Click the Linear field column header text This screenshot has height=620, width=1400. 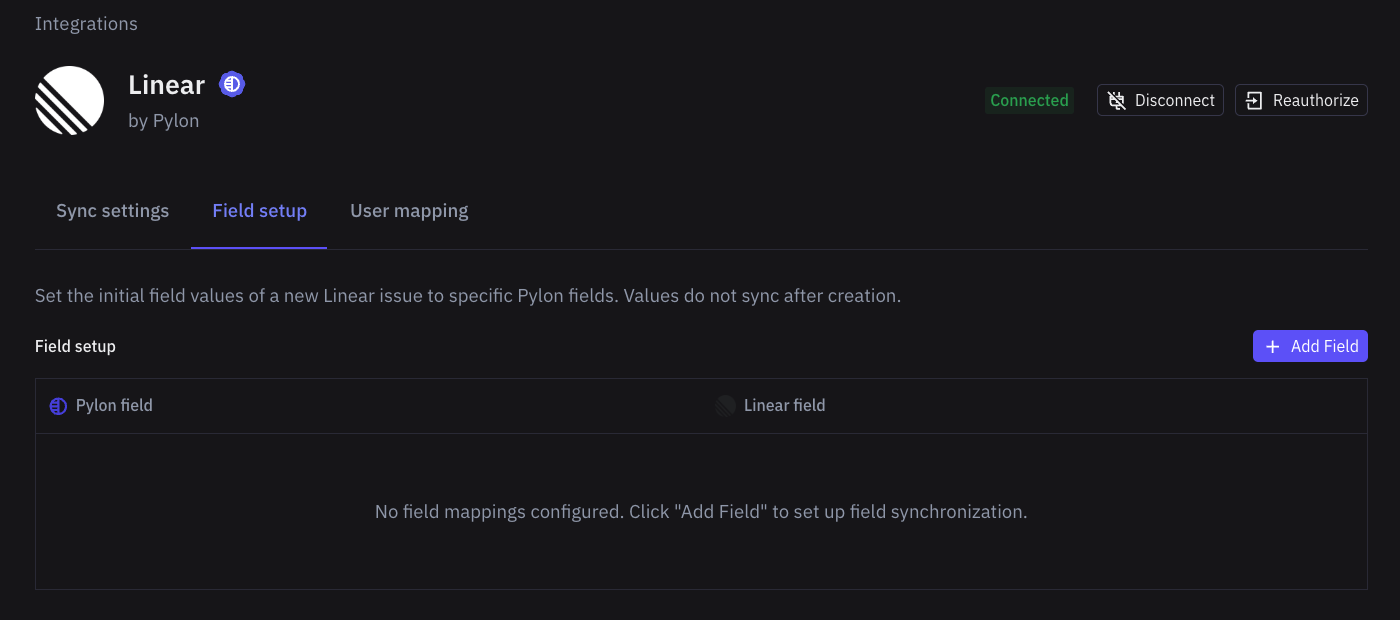pos(784,405)
